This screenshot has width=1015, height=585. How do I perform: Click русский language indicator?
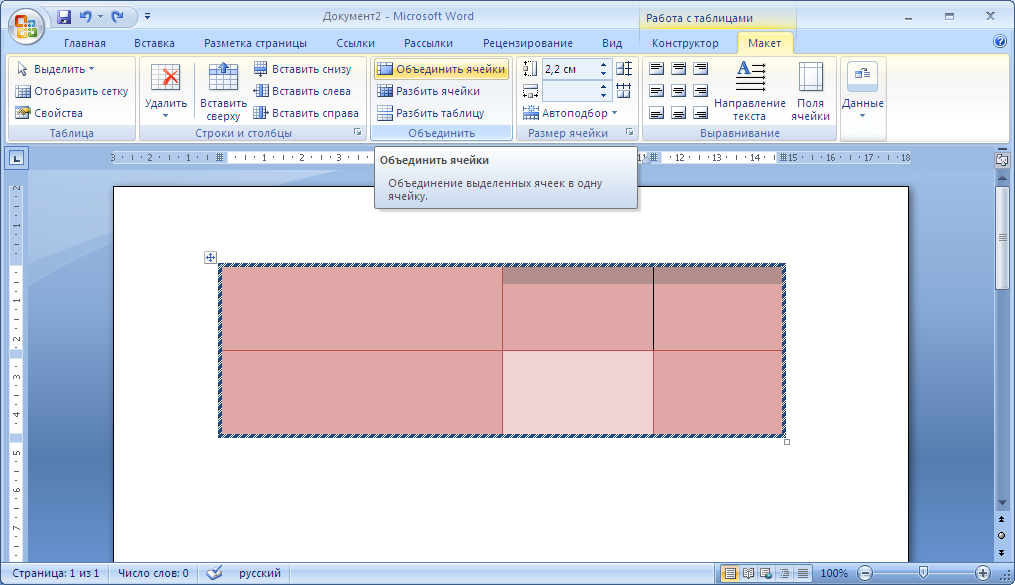(x=260, y=573)
